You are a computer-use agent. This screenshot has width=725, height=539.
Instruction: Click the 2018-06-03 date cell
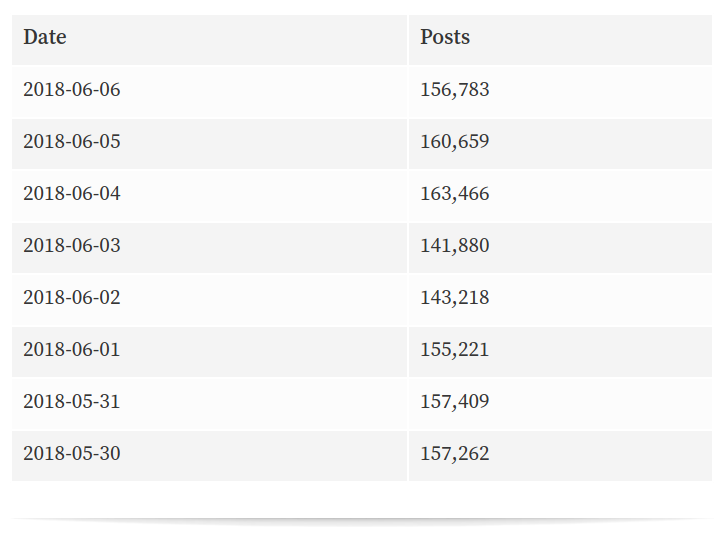[x=209, y=248]
